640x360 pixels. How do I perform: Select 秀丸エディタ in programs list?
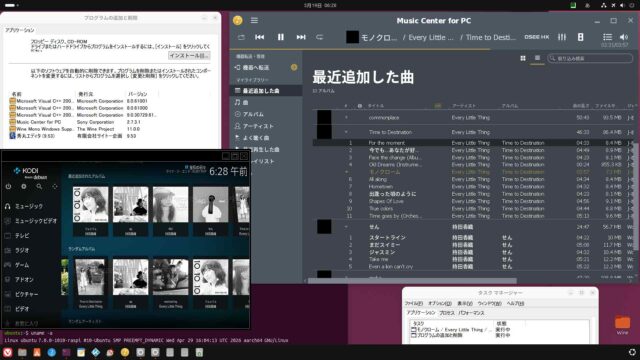pos(82,136)
